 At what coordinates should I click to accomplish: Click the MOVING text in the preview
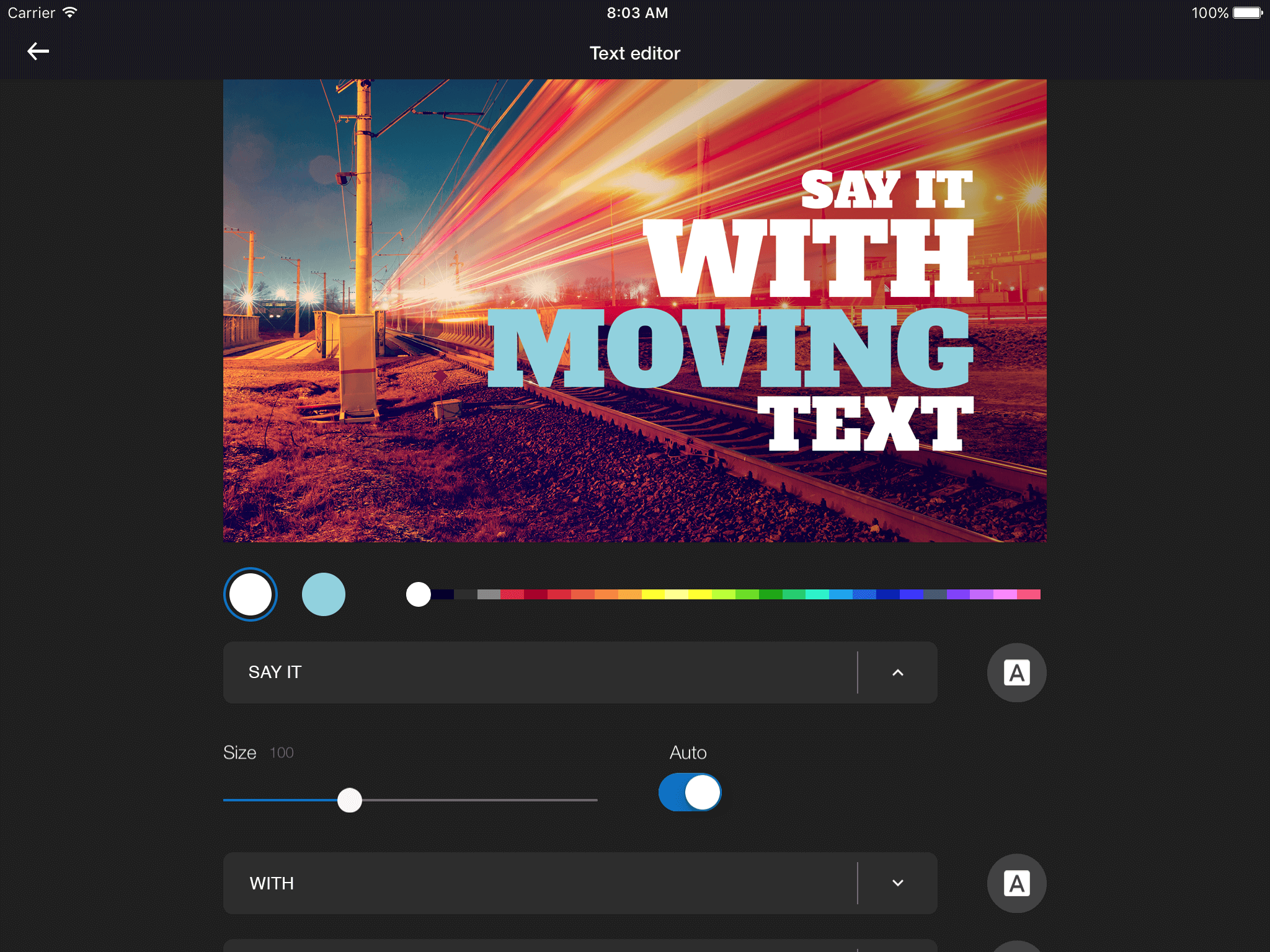[x=730, y=348]
